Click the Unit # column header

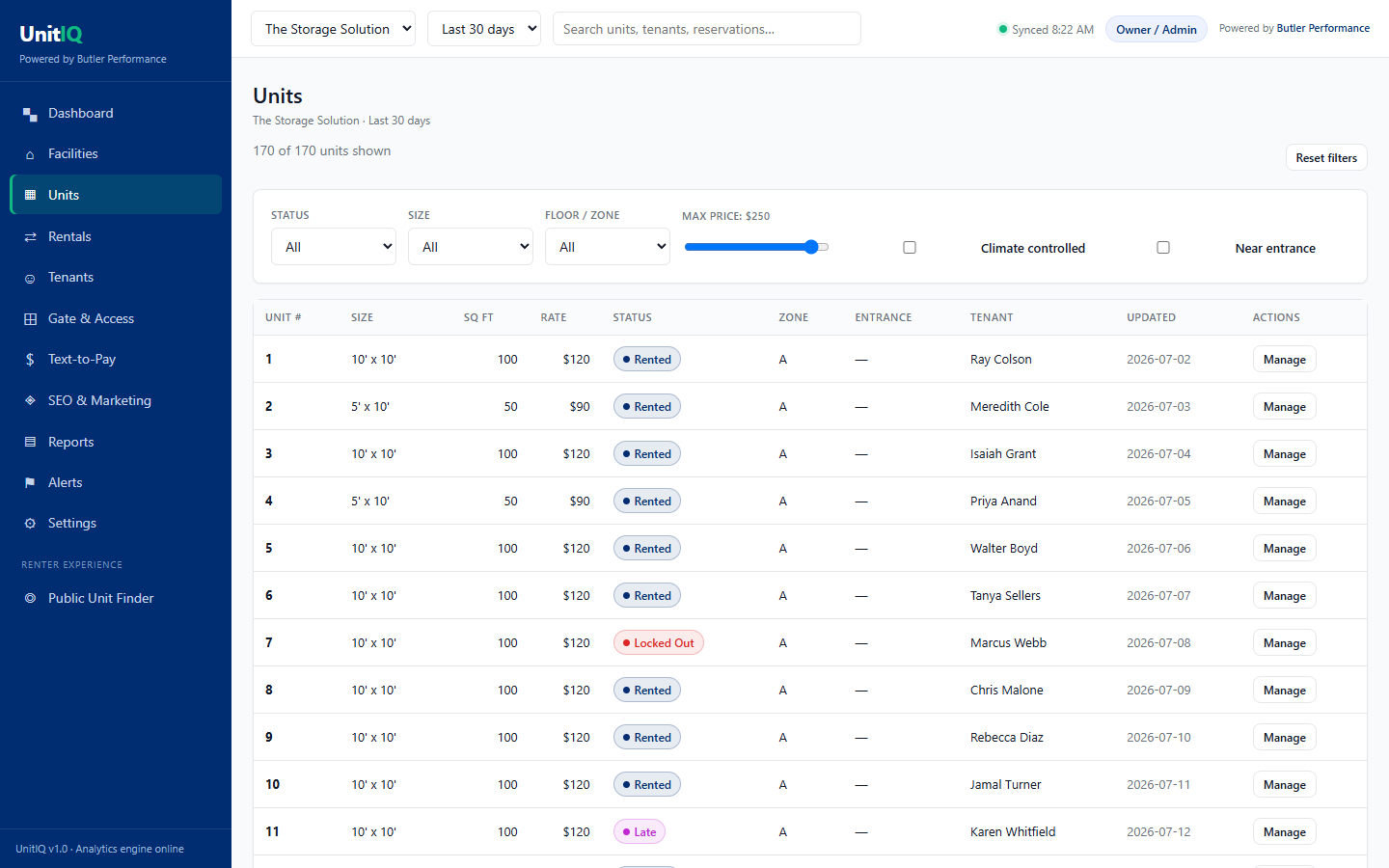[284, 317]
